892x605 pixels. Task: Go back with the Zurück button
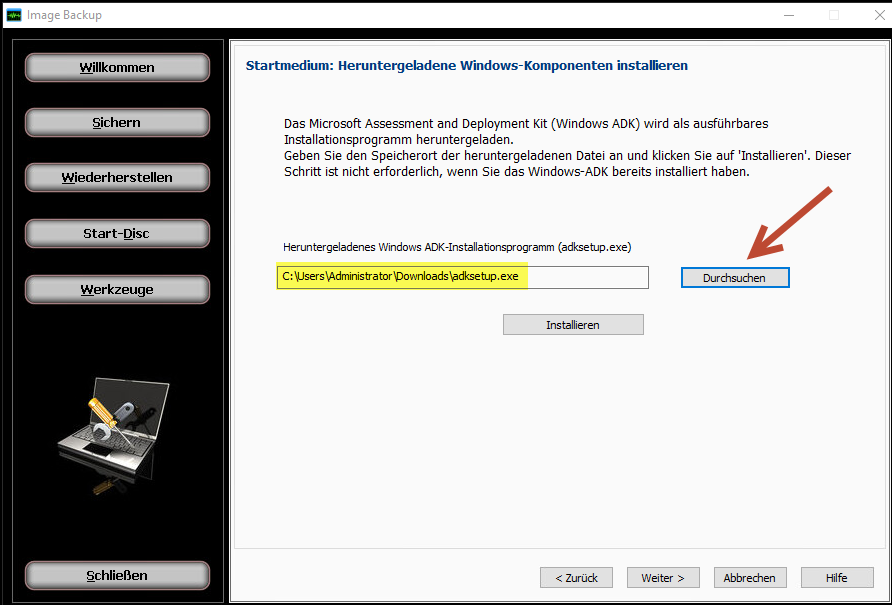(x=576, y=578)
